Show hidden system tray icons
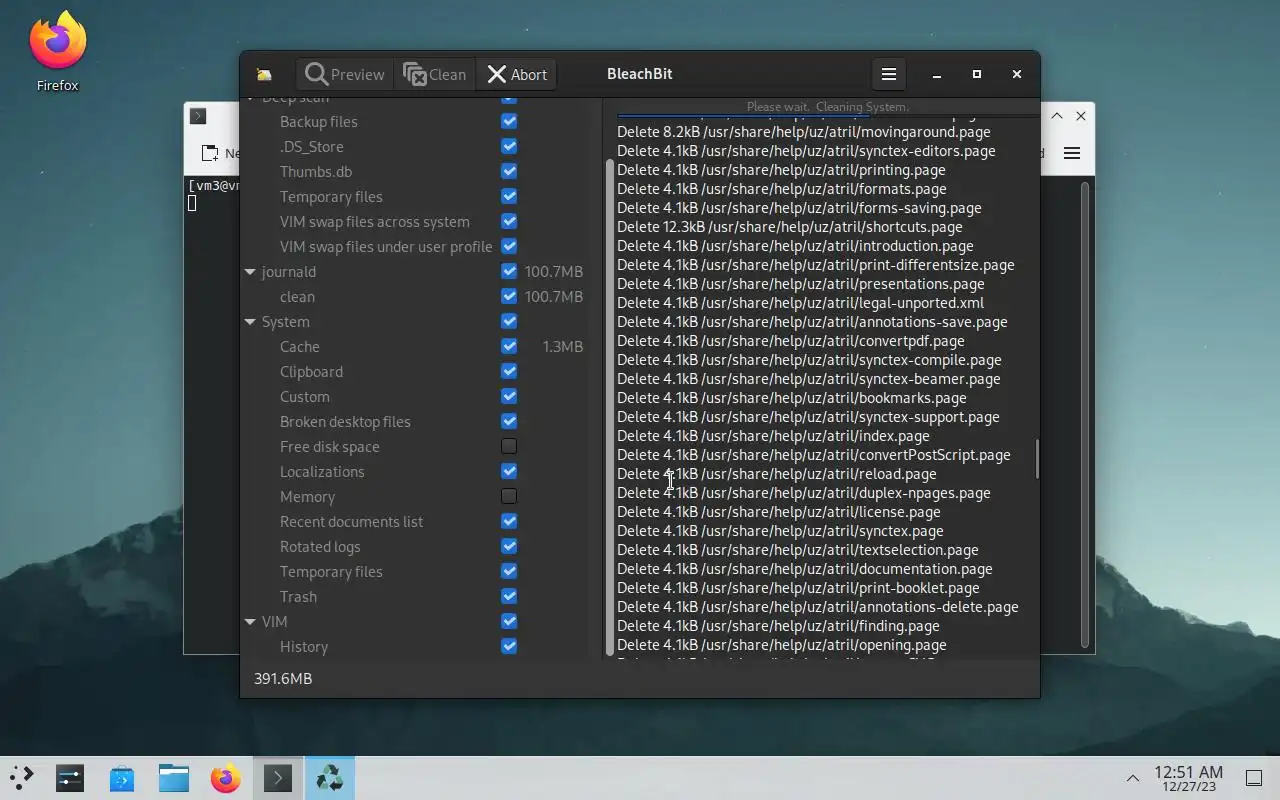1280x800 pixels. click(x=1133, y=778)
